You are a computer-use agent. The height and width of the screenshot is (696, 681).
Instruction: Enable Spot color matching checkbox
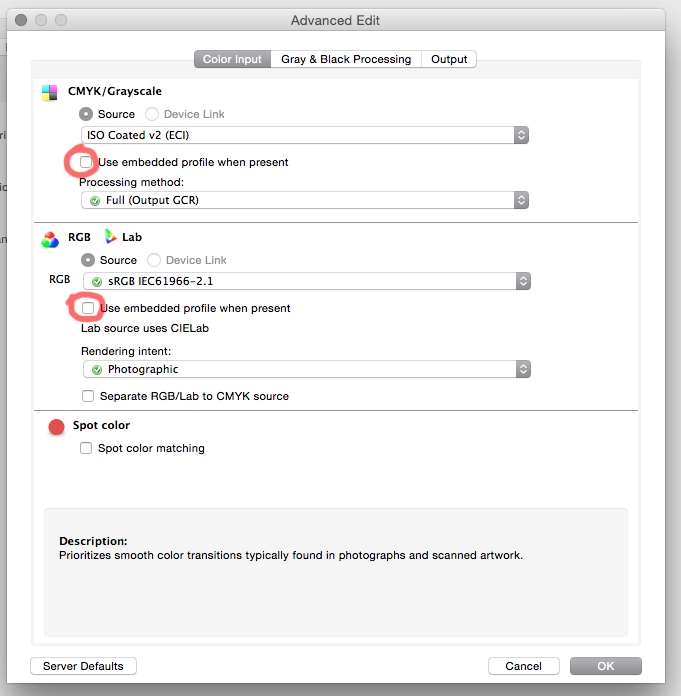(x=86, y=448)
